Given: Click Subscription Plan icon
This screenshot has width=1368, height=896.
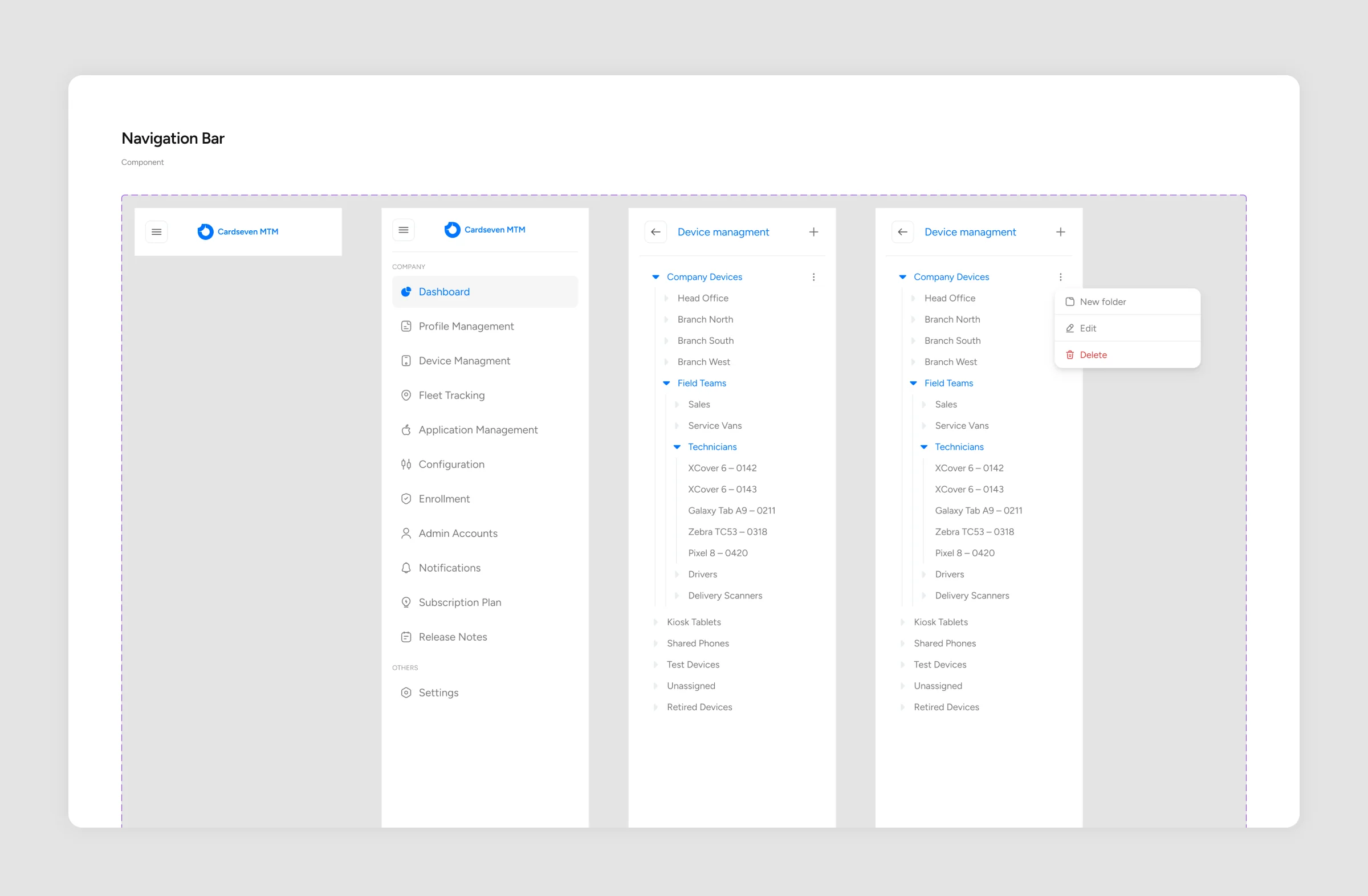Looking at the screenshot, I should point(406,602).
